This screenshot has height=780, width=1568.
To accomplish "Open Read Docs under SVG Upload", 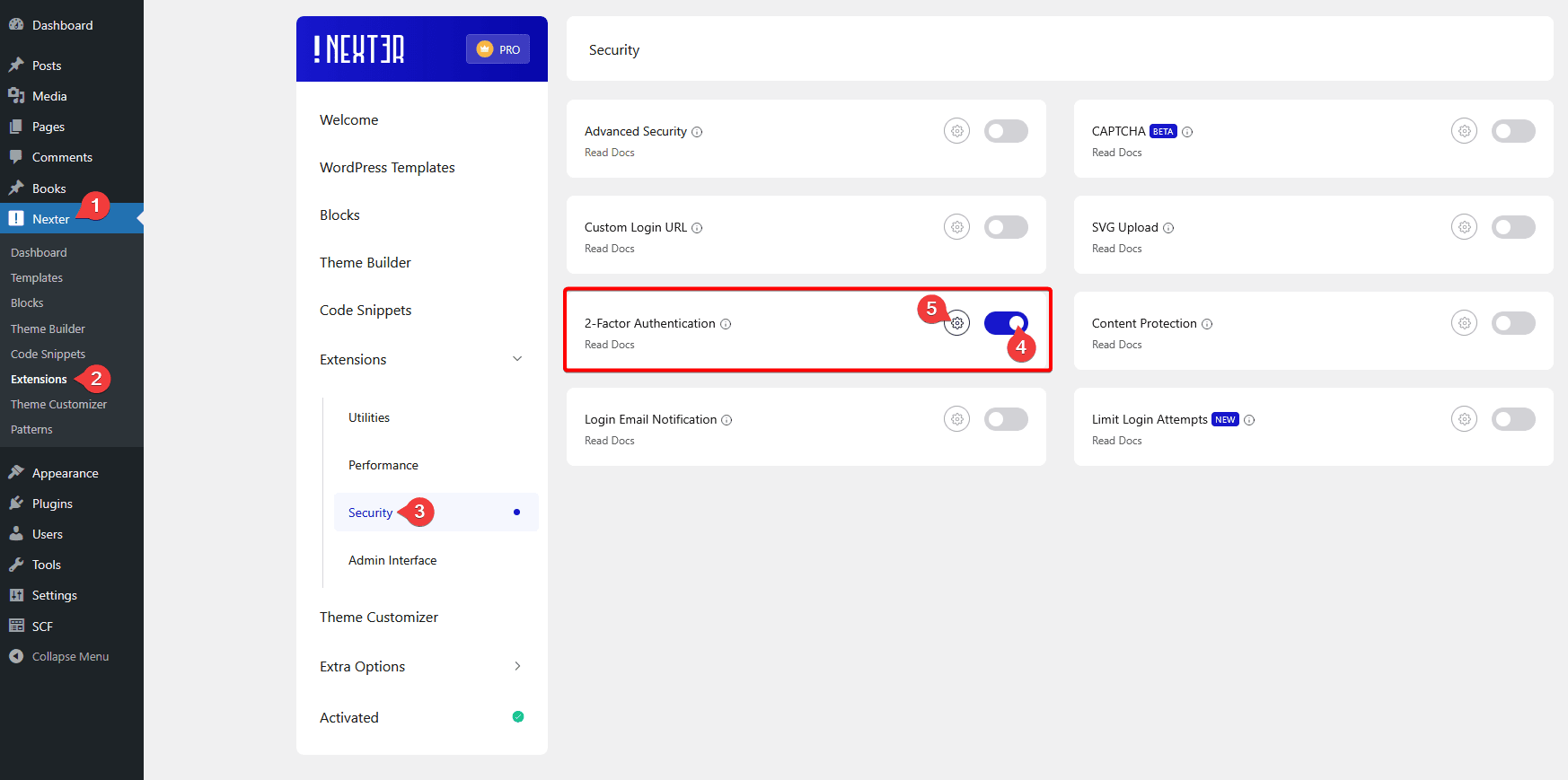I will click(1117, 249).
